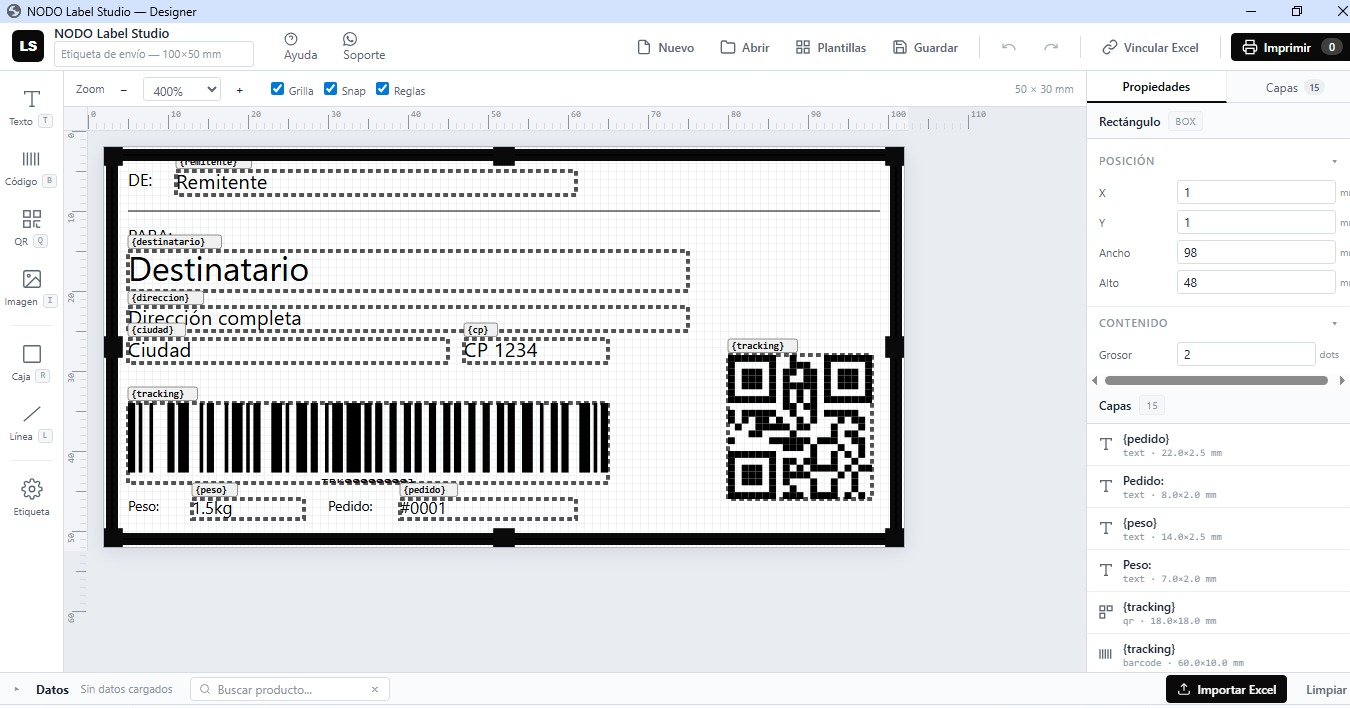
Task: Click the Imprimir button
Action: [1290, 47]
